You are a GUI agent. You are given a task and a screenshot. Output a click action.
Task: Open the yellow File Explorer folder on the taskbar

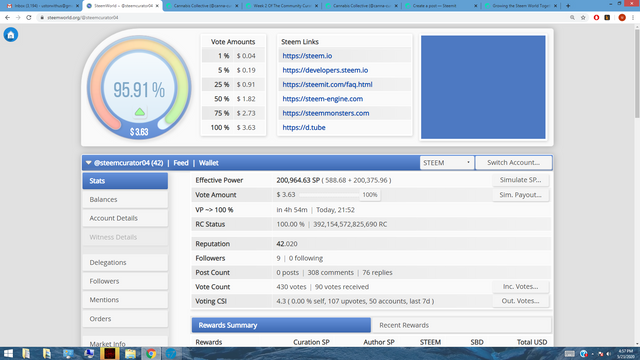(130, 353)
